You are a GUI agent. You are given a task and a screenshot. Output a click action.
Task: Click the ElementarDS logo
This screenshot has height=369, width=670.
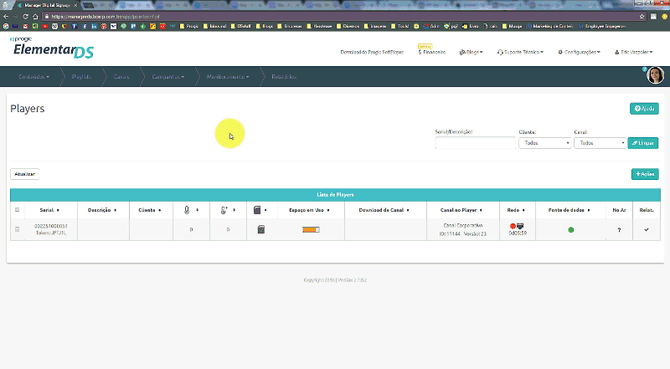tap(52, 48)
